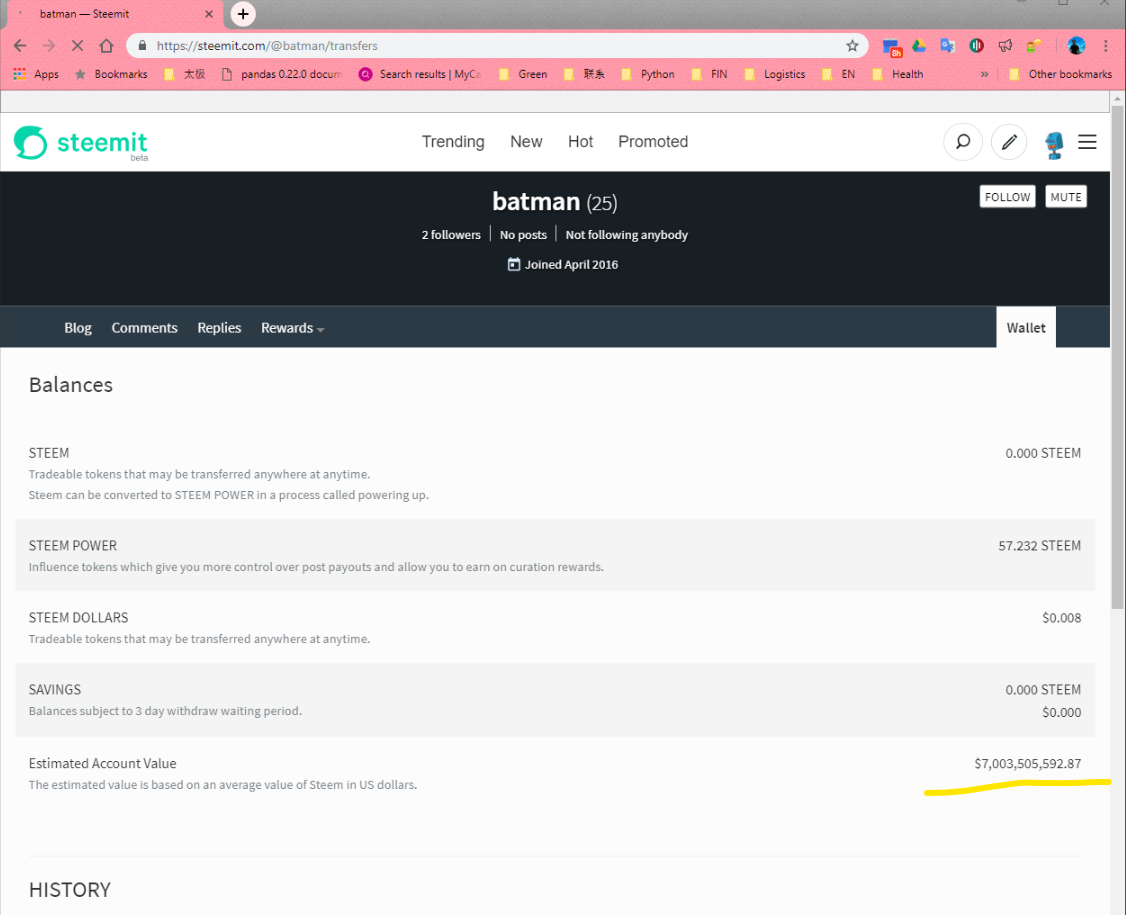
Task: Open the search magnifier icon
Action: [x=962, y=142]
